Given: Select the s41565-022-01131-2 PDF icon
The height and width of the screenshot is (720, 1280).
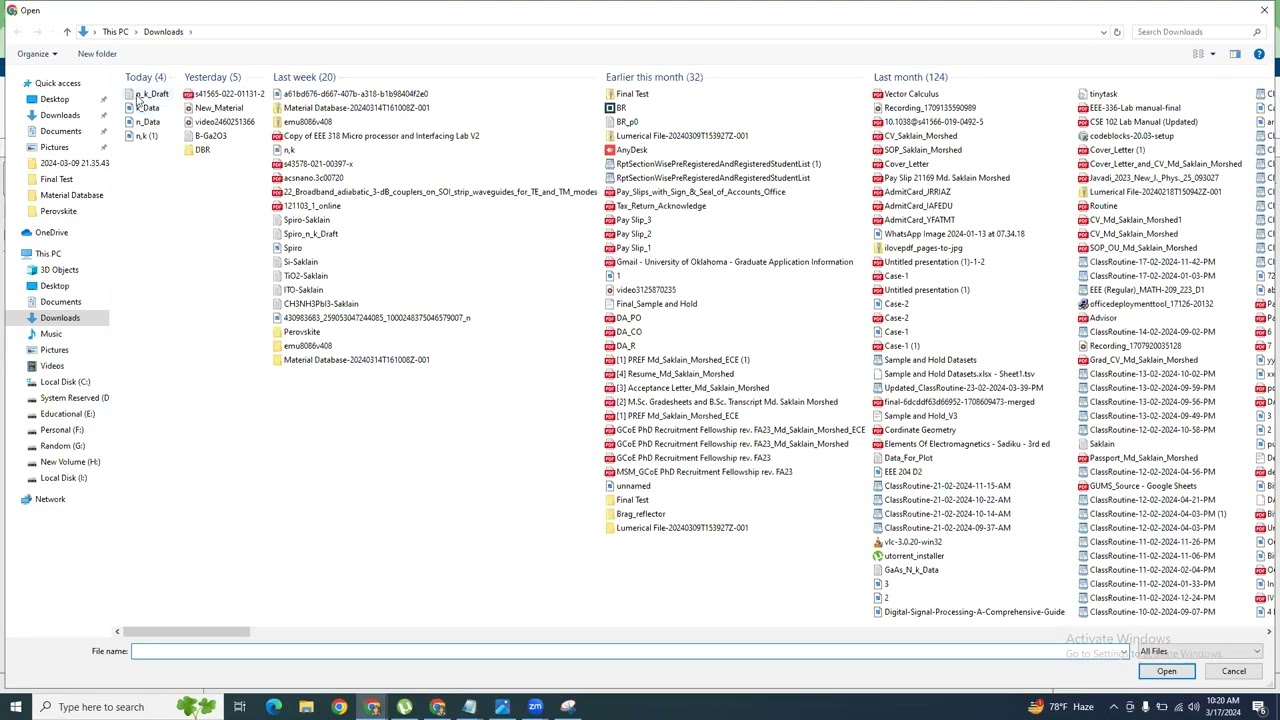Looking at the screenshot, I should (188, 94).
